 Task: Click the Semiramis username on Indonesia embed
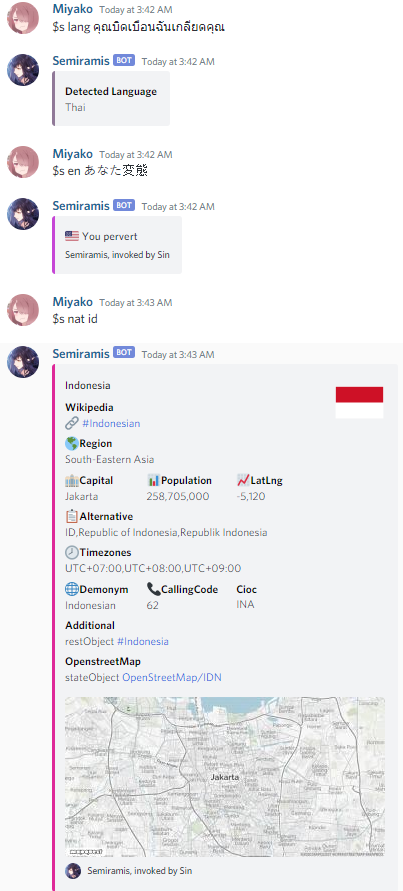pos(81,353)
